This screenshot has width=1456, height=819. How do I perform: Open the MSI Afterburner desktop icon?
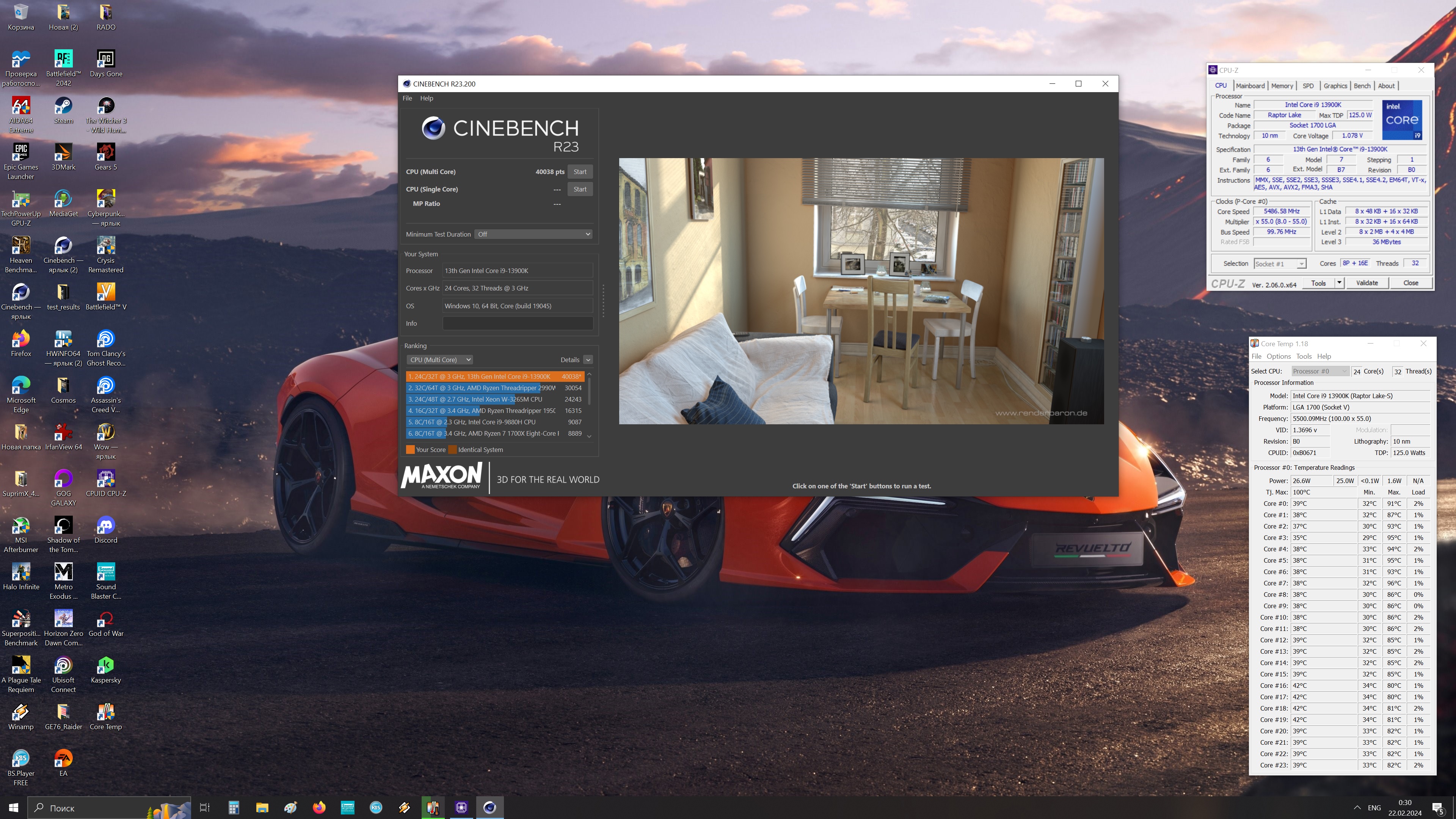point(21,526)
